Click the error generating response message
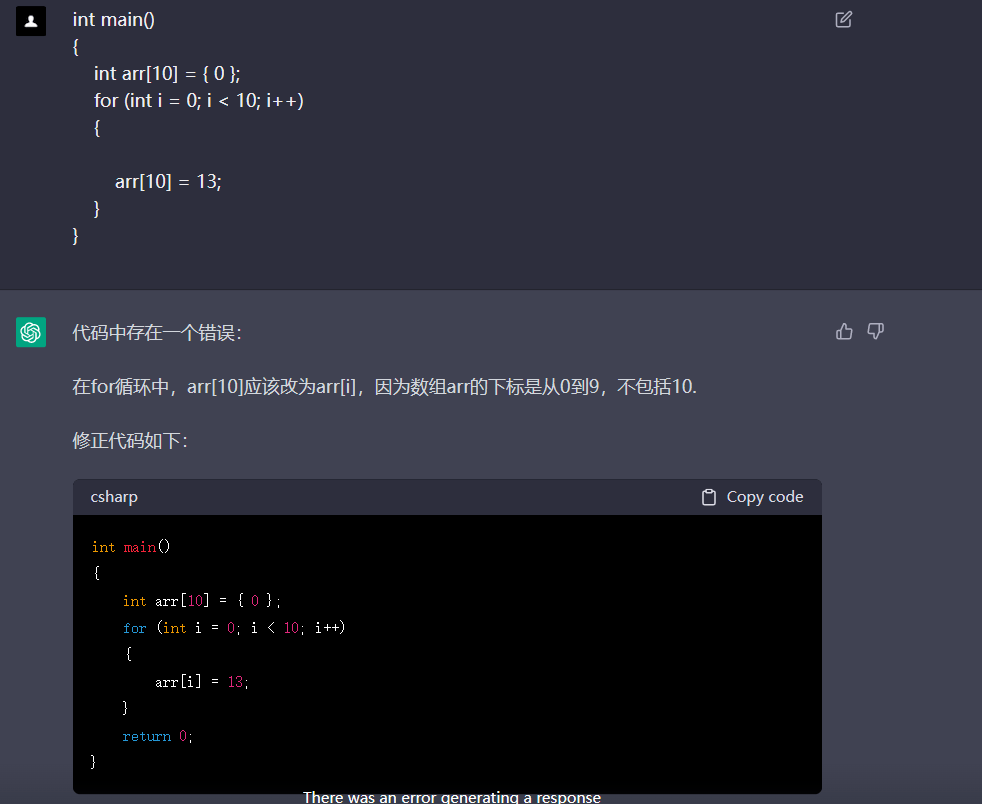 tap(451, 797)
